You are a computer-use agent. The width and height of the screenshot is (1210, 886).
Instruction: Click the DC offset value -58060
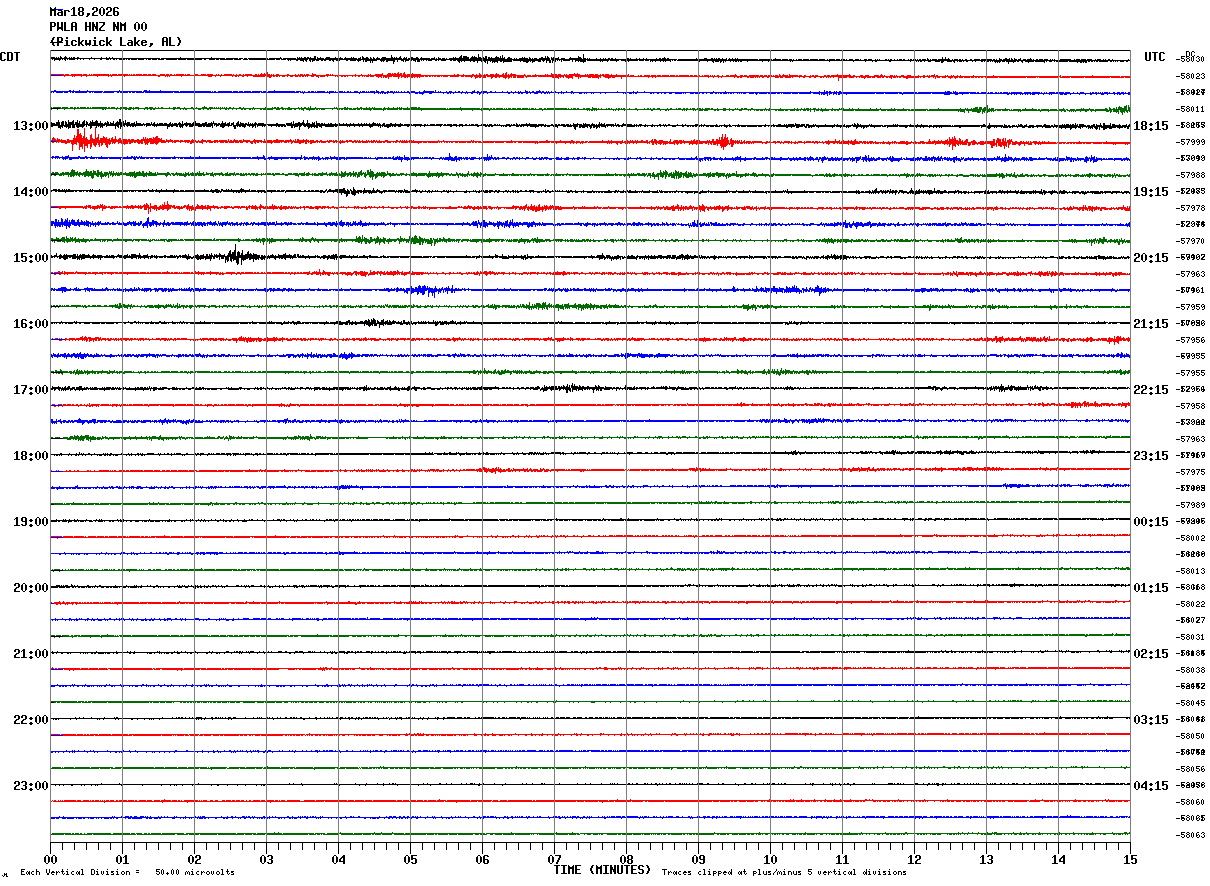tap(1191, 802)
